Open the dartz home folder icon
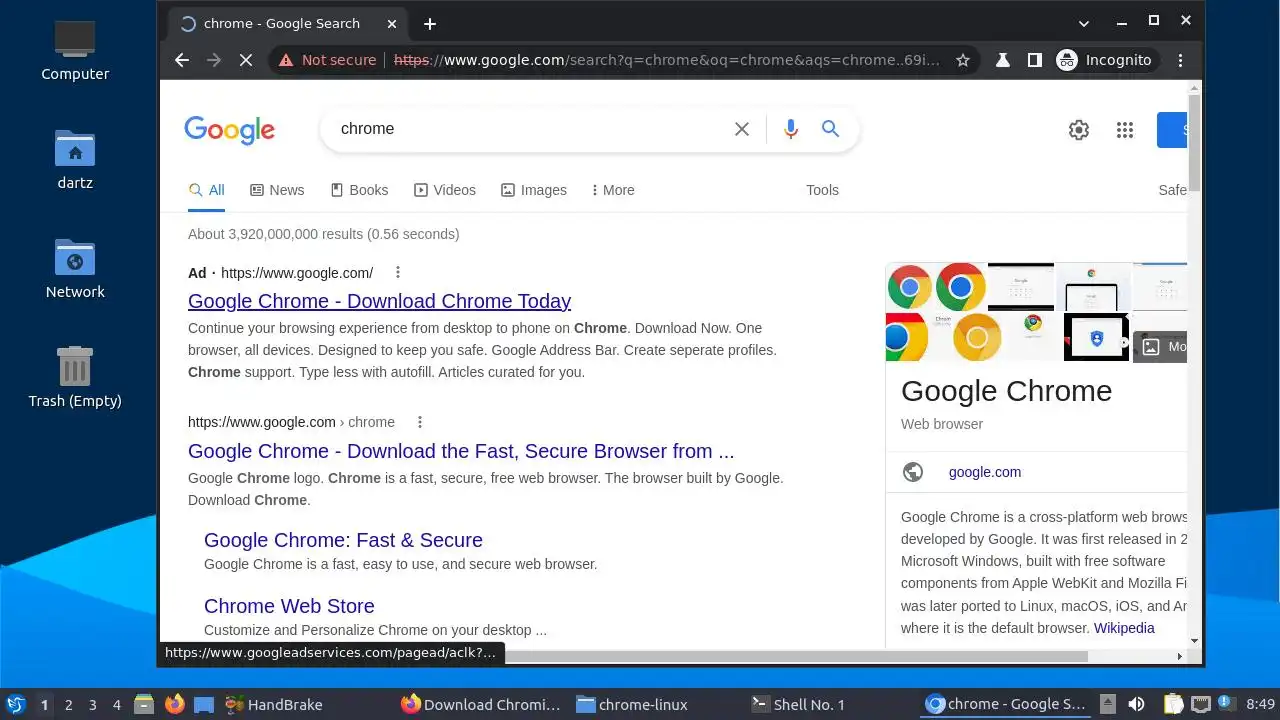This screenshot has width=1280, height=720. click(x=75, y=159)
